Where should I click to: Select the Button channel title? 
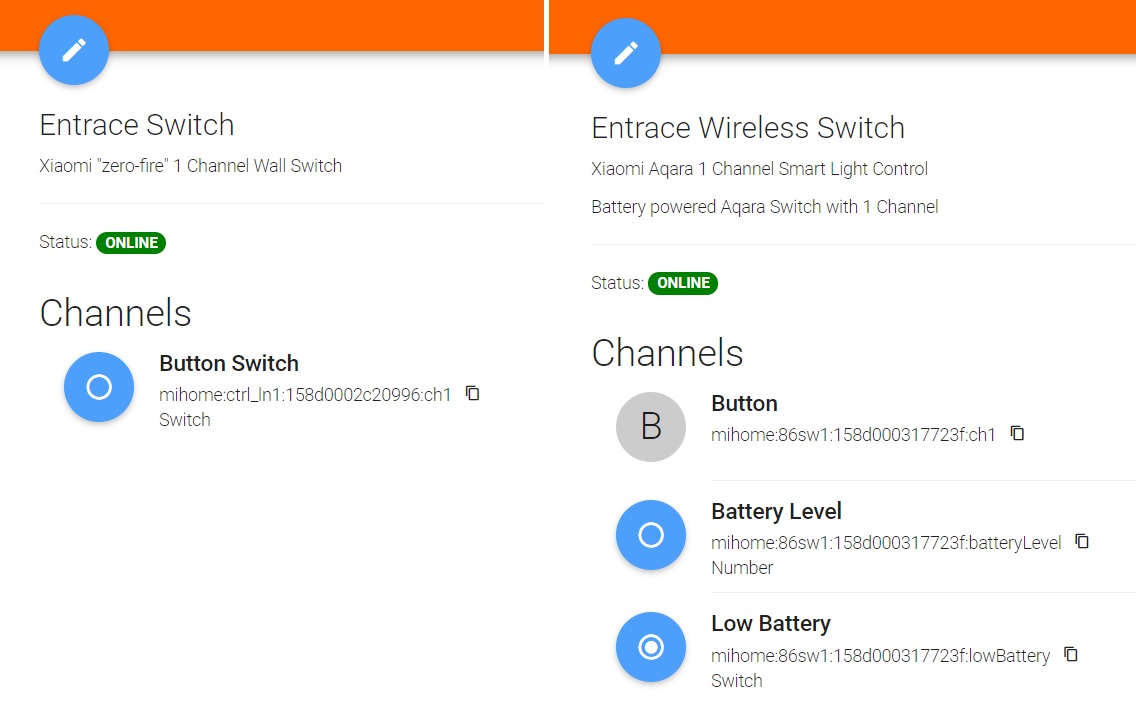point(744,404)
